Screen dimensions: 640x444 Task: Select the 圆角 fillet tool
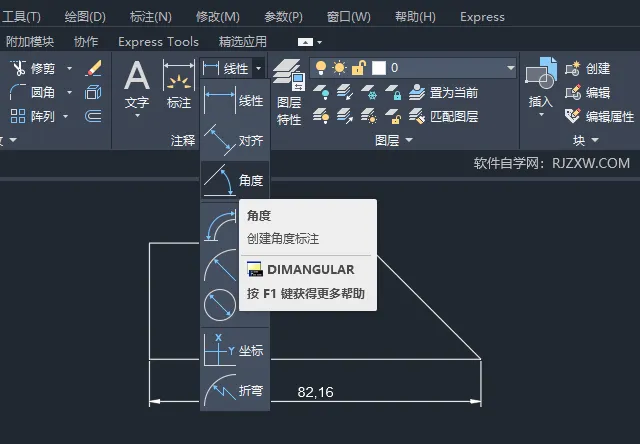pos(33,92)
